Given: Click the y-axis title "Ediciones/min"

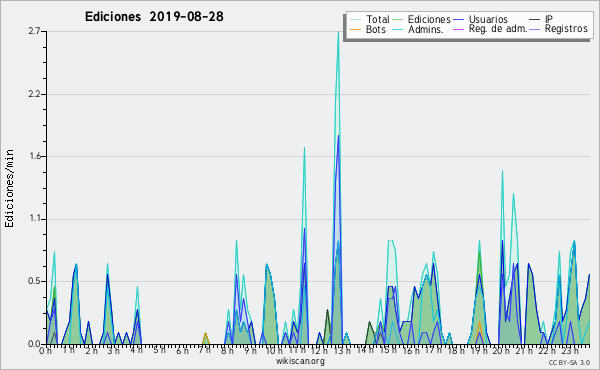Looking at the screenshot, I should coord(9,188).
